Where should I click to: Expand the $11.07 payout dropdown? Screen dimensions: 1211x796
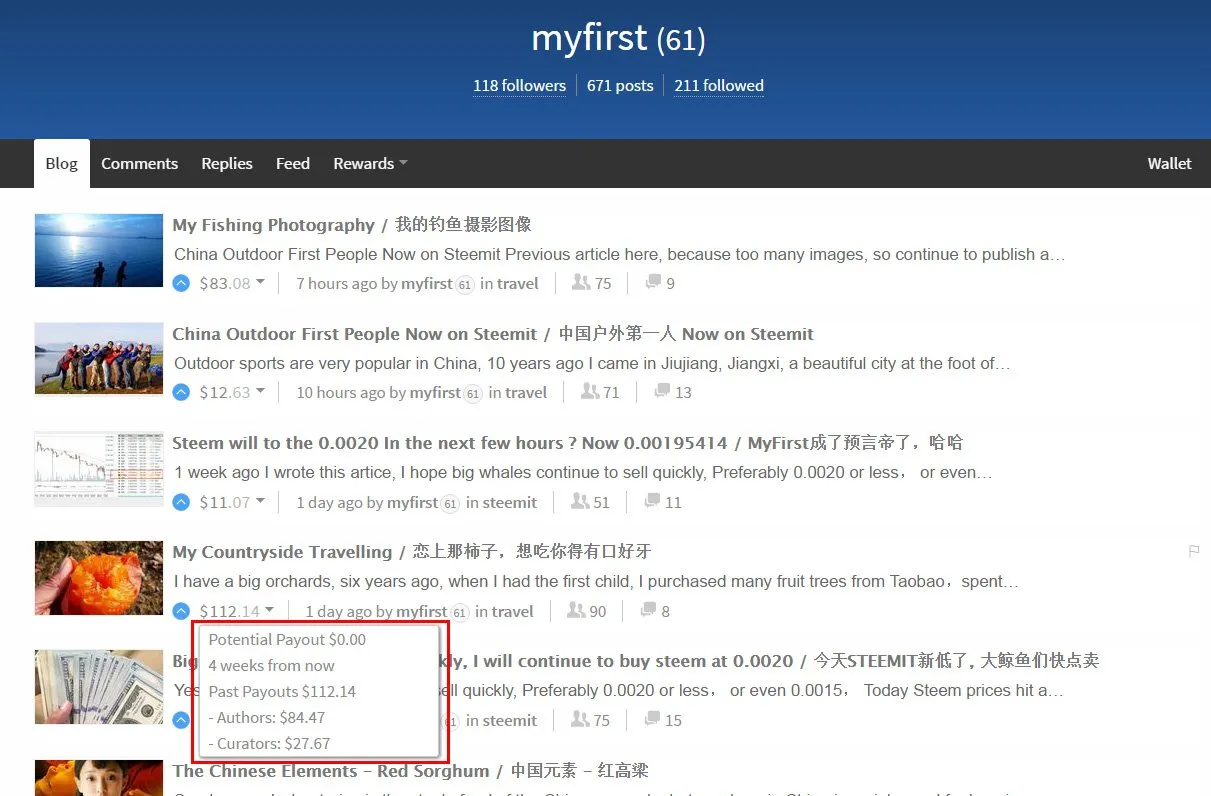pos(260,501)
